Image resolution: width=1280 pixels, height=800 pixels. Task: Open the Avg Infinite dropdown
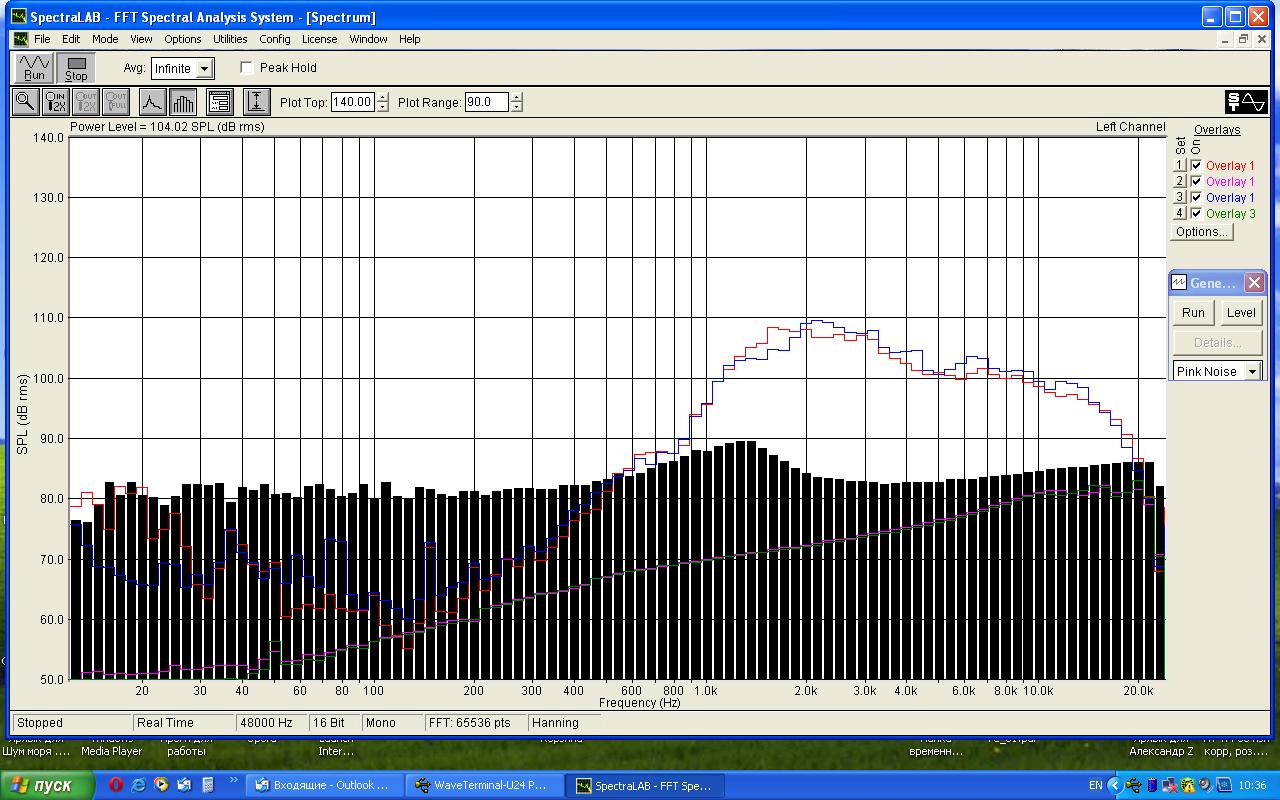coord(204,69)
